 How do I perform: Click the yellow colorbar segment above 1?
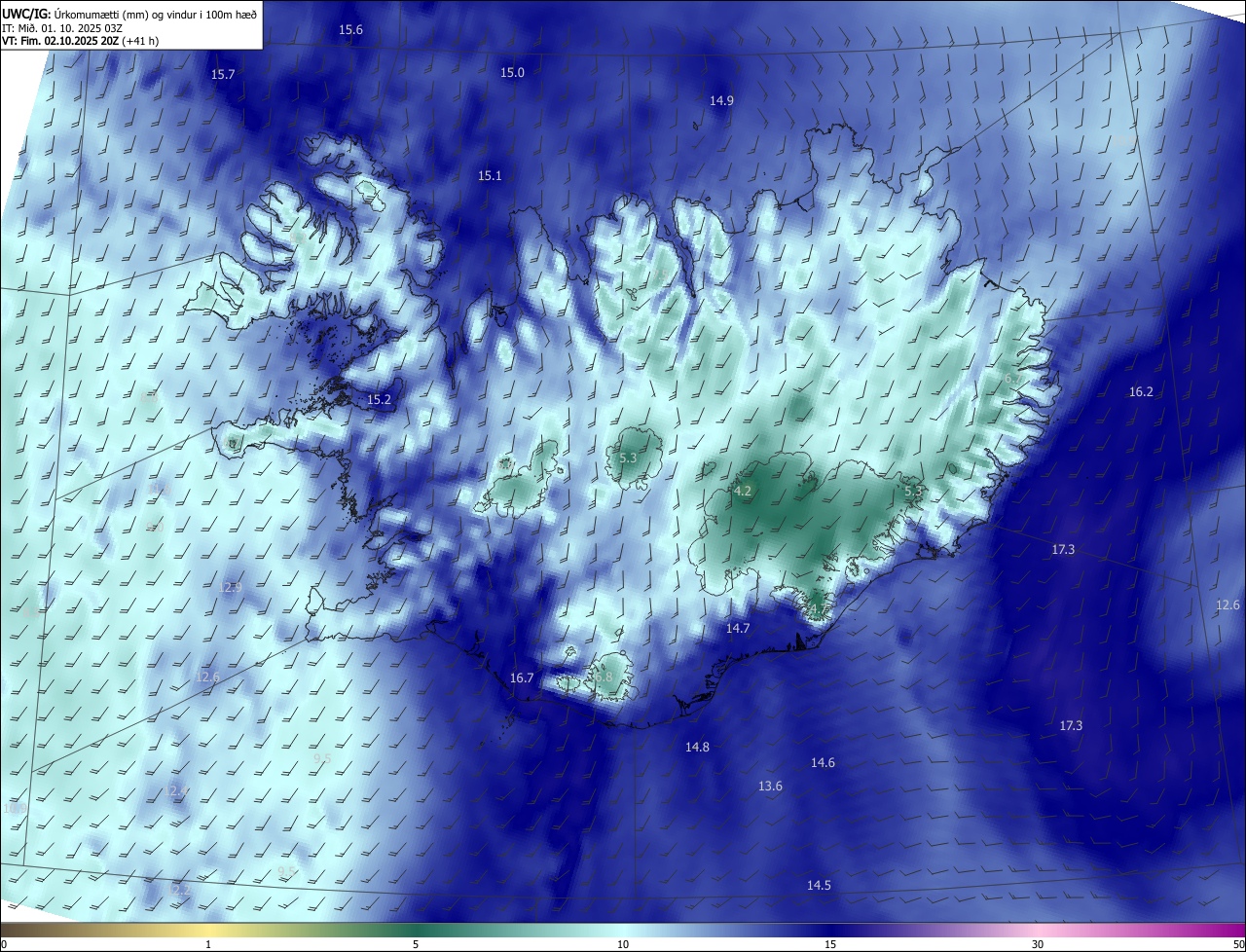(208, 930)
